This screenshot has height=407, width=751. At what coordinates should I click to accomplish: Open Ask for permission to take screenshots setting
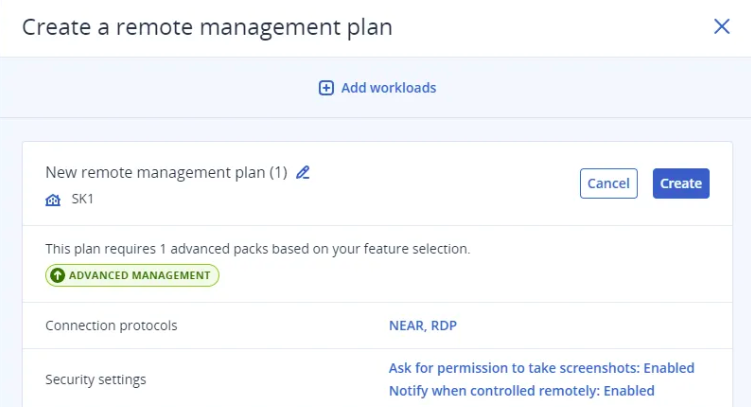pyautogui.click(x=514, y=368)
